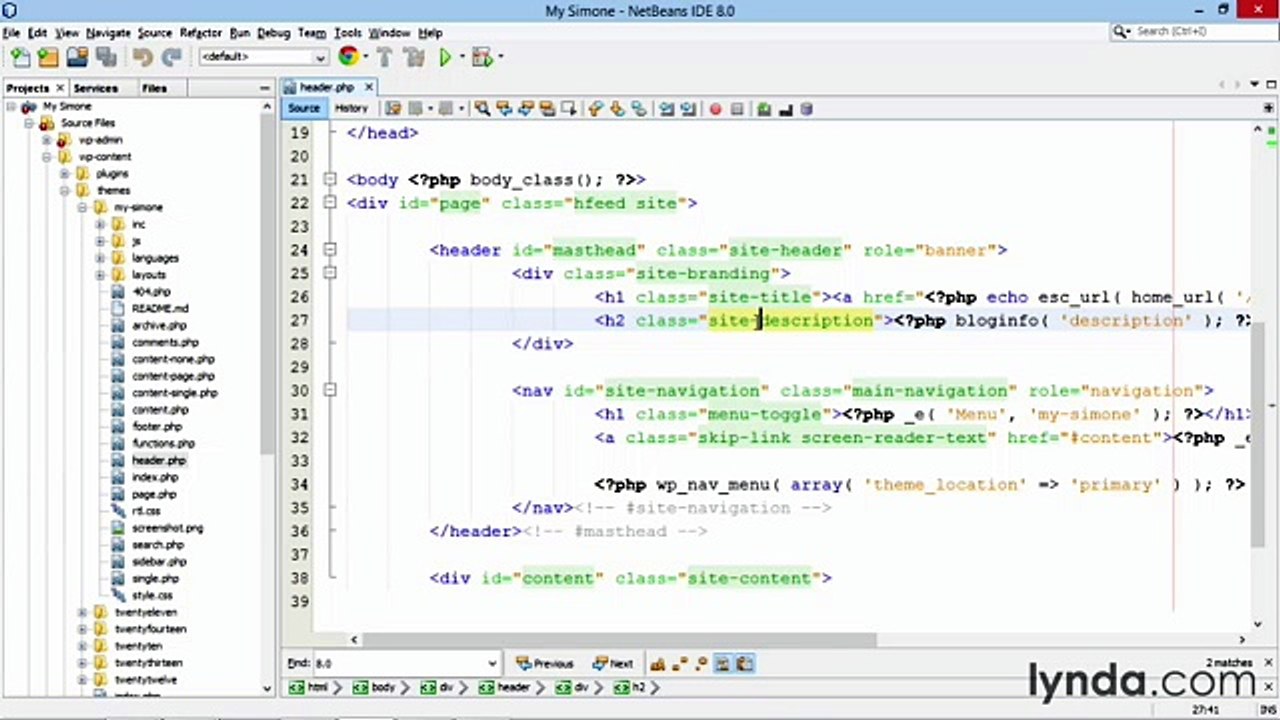Toggle Match Case in find bar
This screenshot has width=1280, height=720.
click(657, 663)
